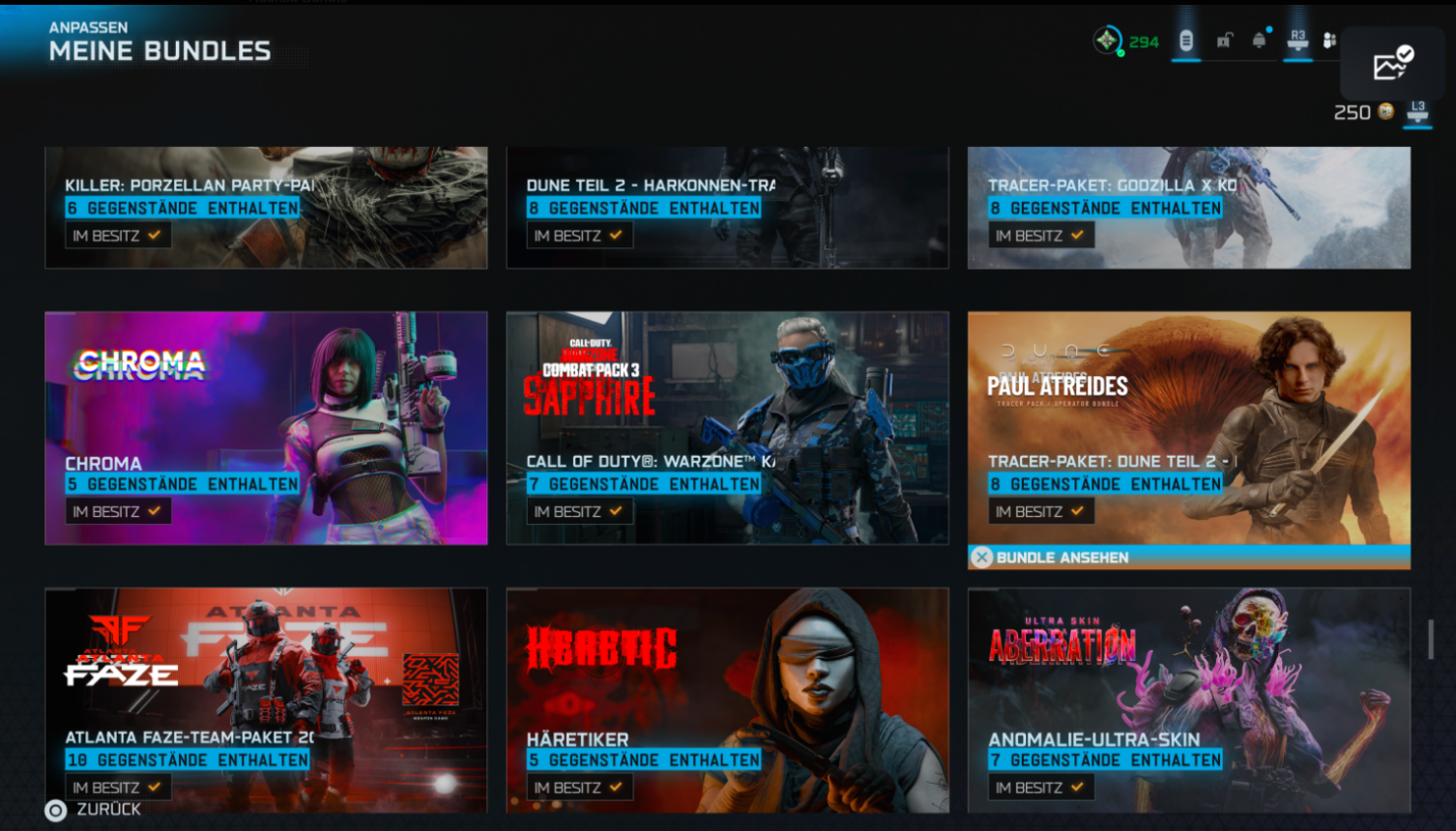The image size is (1456, 831).
Task: Click the red Heretic logo
Action: point(600,647)
